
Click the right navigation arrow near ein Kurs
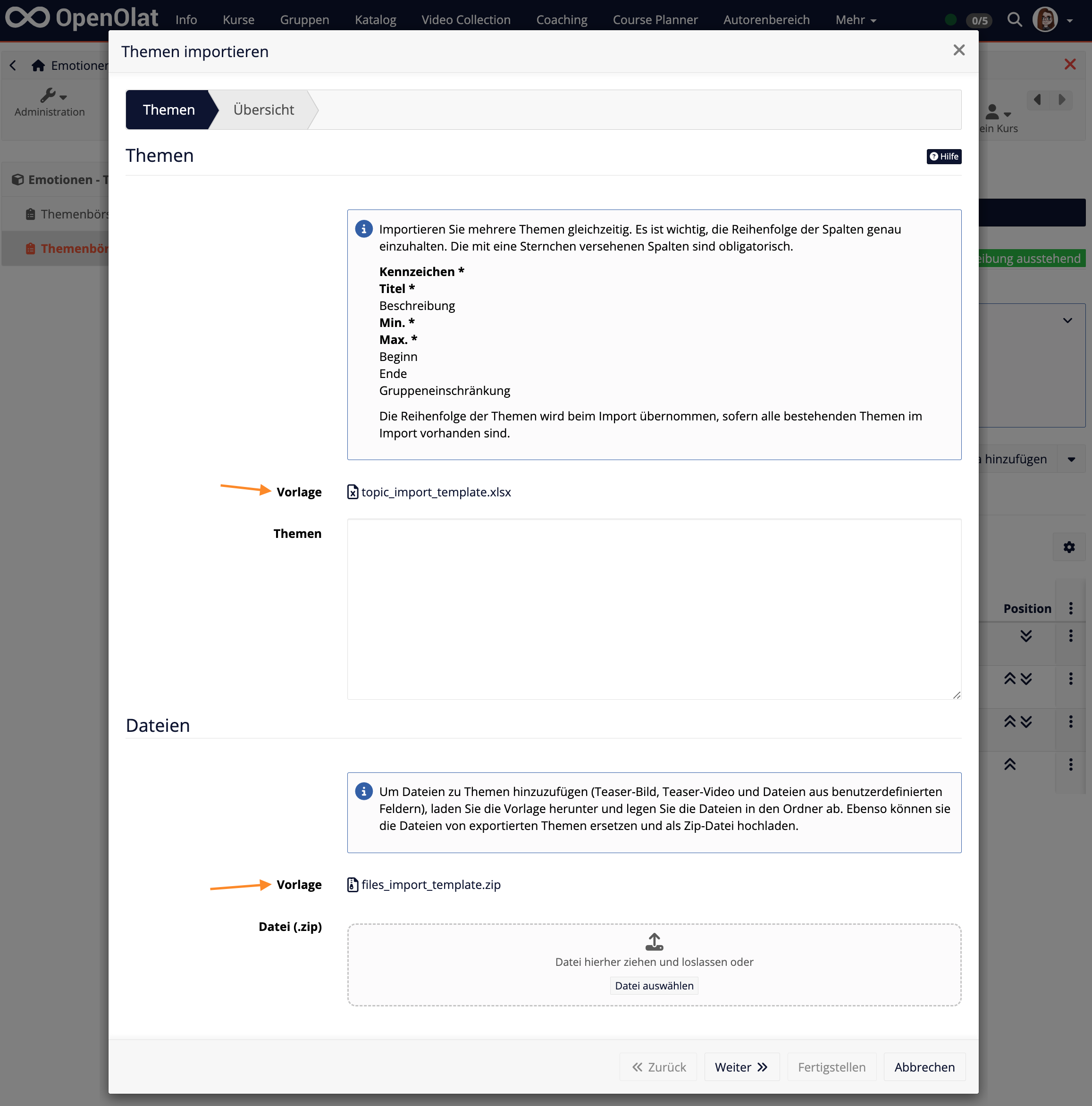(x=1062, y=100)
